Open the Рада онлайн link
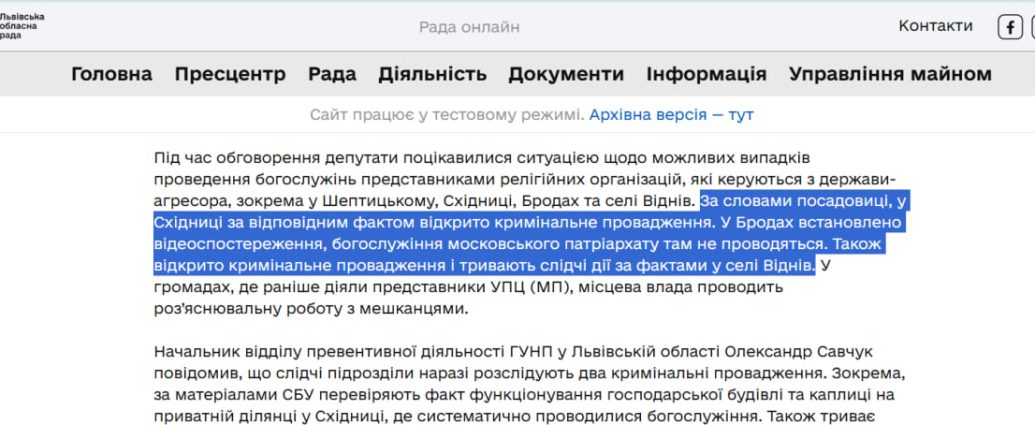The width and height of the screenshot is (1035, 425). [469, 27]
